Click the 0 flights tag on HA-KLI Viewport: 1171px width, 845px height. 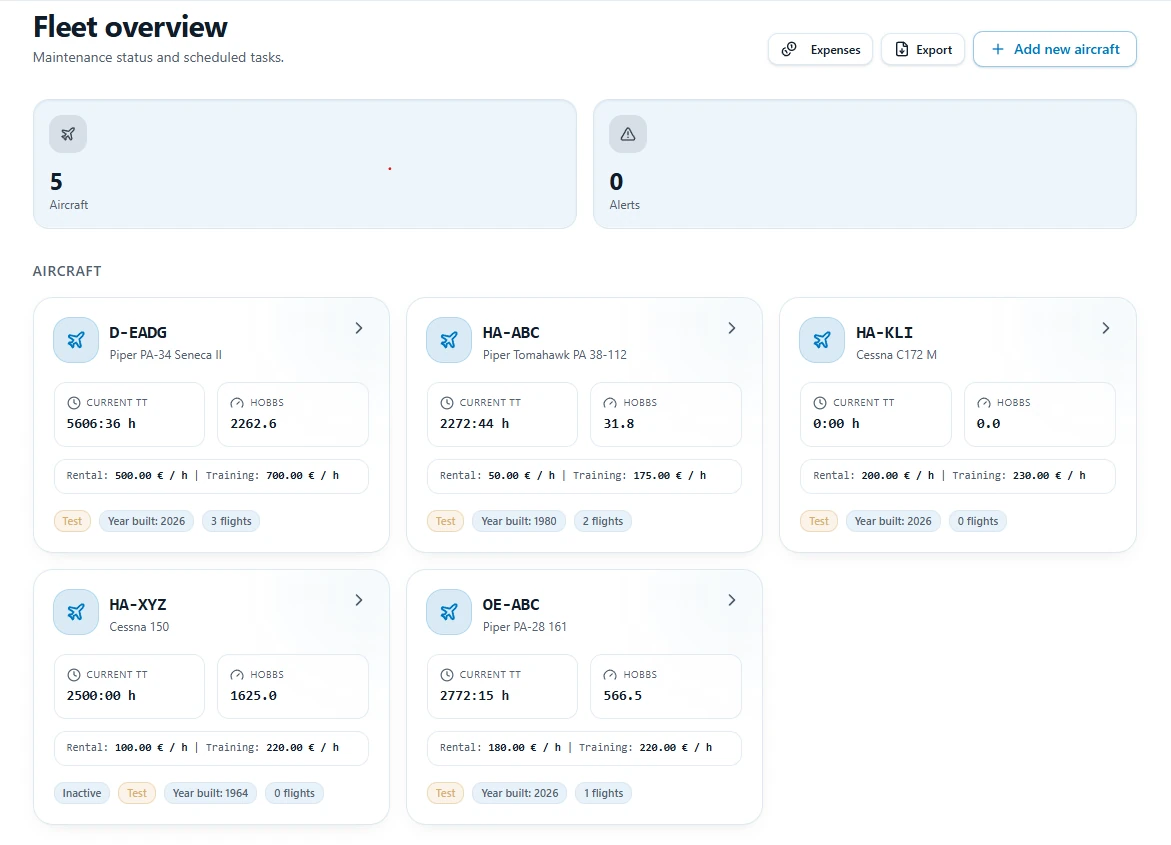point(978,521)
